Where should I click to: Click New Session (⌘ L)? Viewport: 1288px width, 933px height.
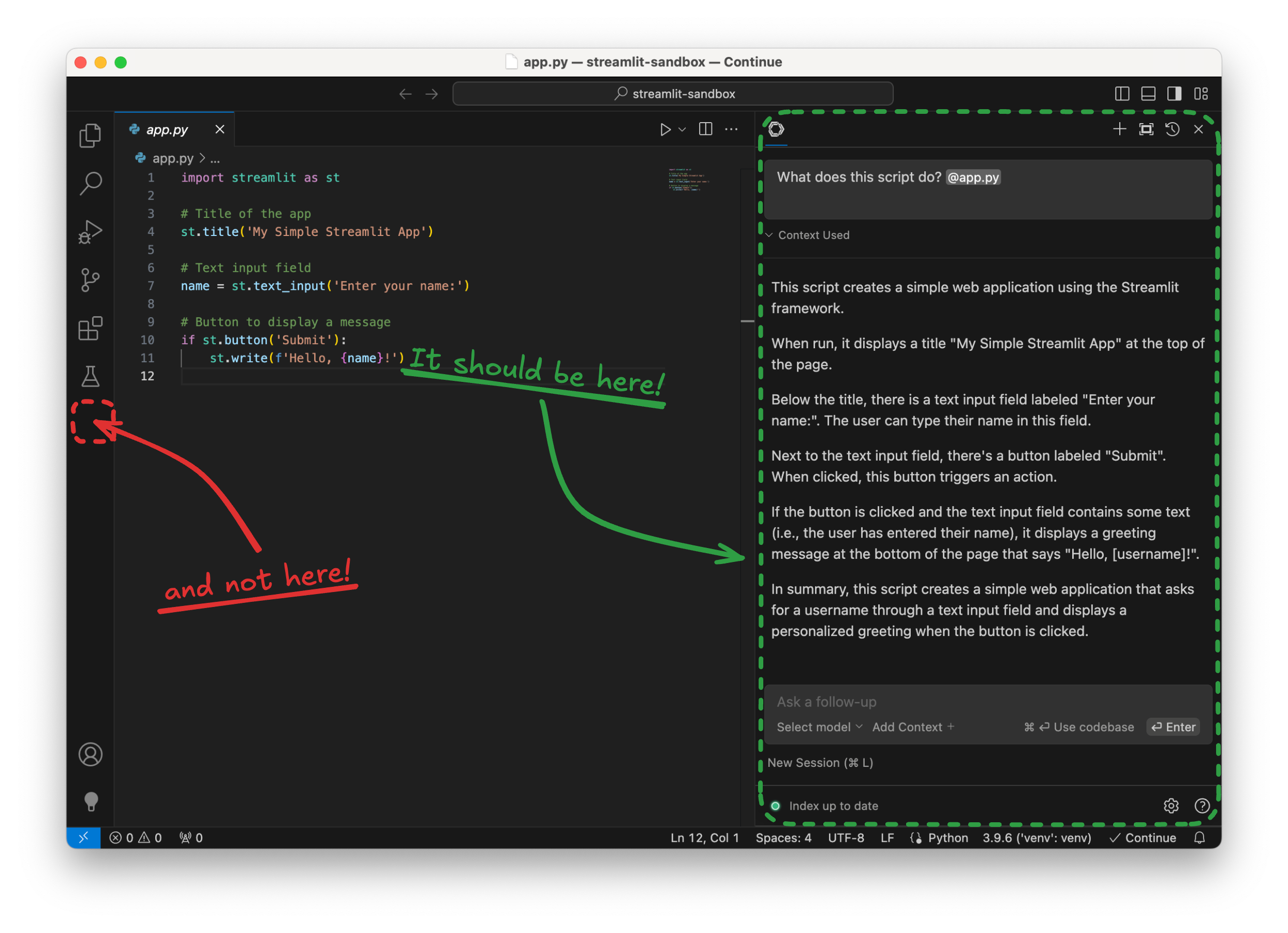pyautogui.click(x=820, y=763)
